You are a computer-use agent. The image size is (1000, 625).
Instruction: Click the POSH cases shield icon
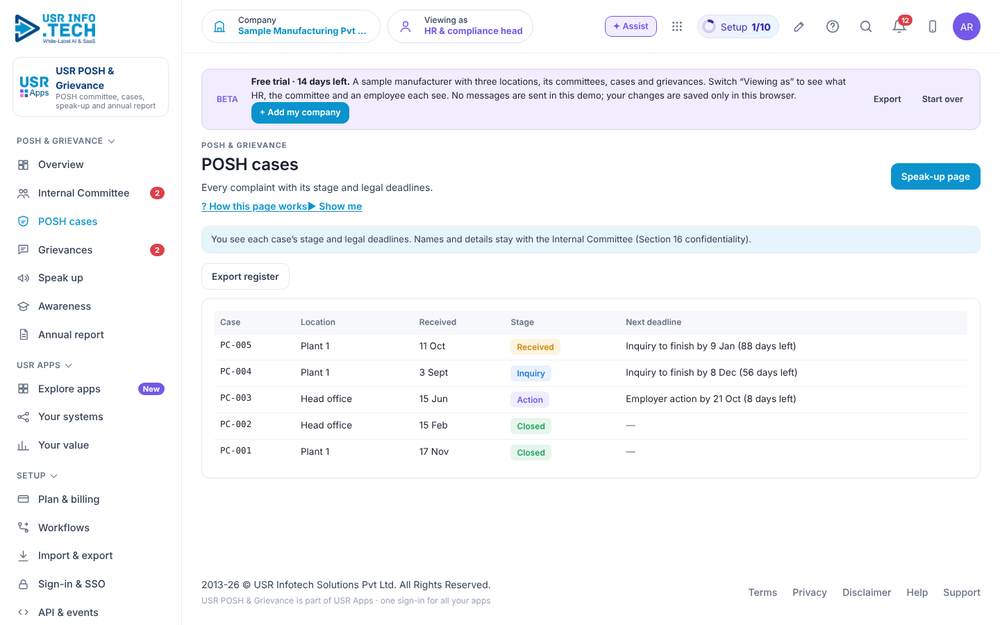point(23,221)
